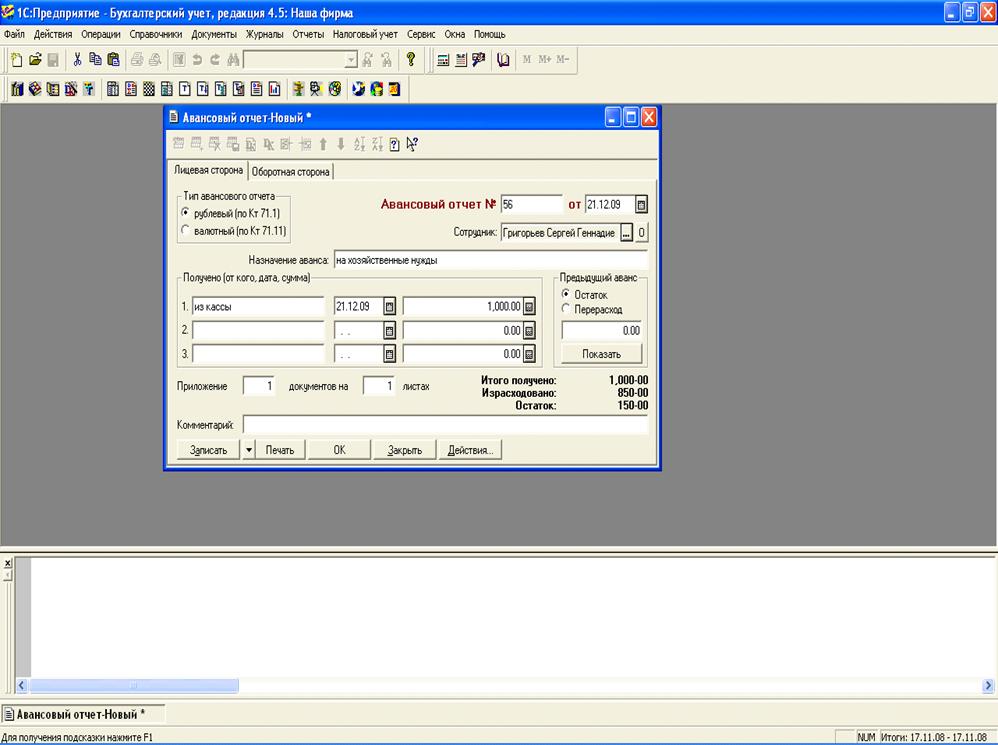Choose рублевый (по Кт 71.1) report type

[x=184, y=213]
